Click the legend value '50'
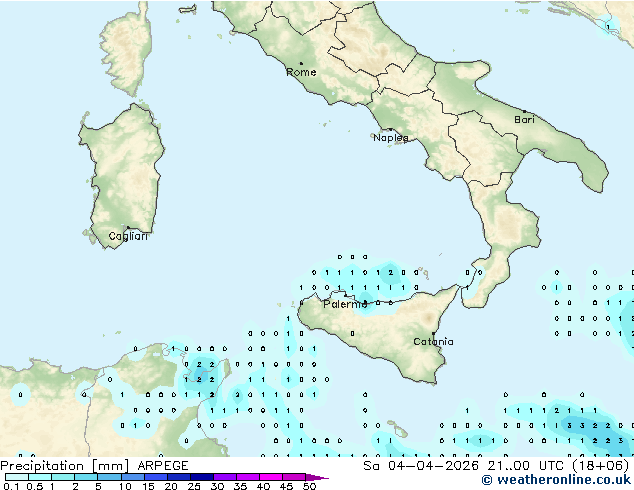The width and height of the screenshot is (634, 490). pos(309,486)
